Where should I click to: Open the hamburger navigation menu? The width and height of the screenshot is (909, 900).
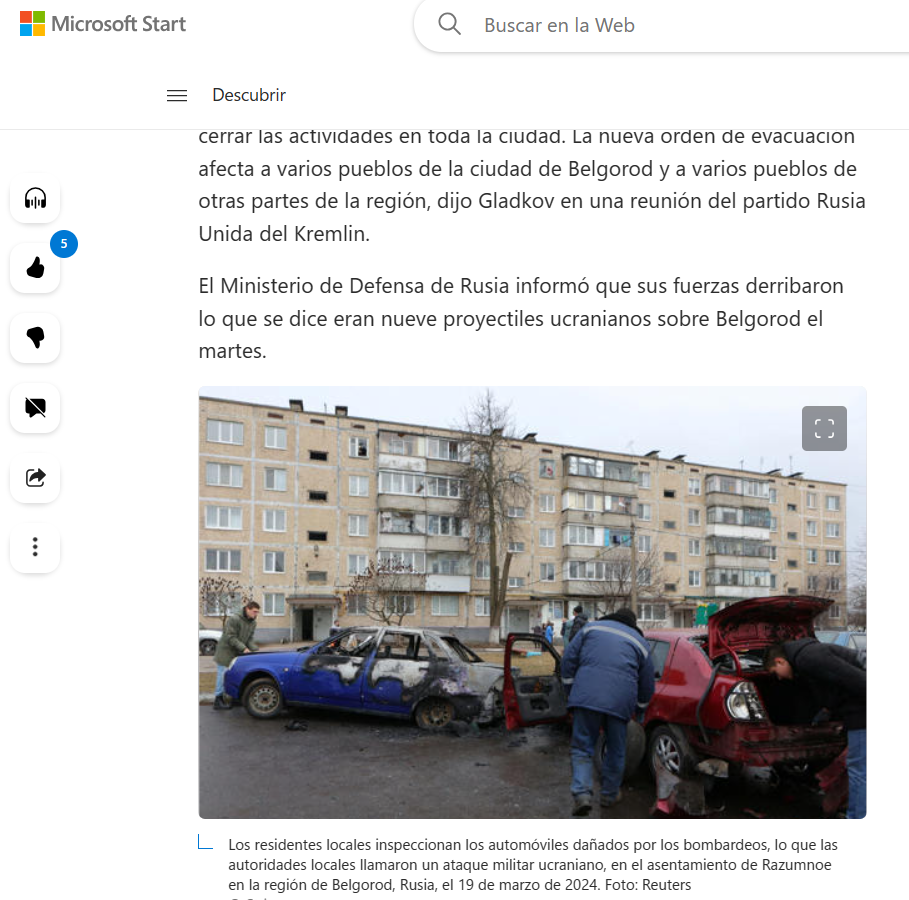click(177, 95)
